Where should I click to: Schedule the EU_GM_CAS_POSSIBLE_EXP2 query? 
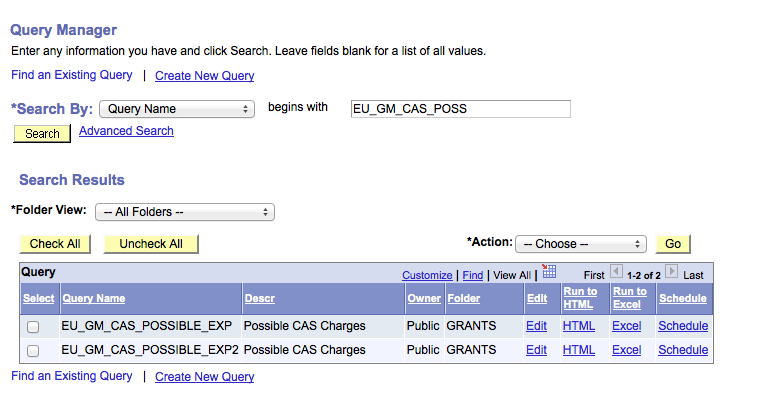tap(683, 350)
